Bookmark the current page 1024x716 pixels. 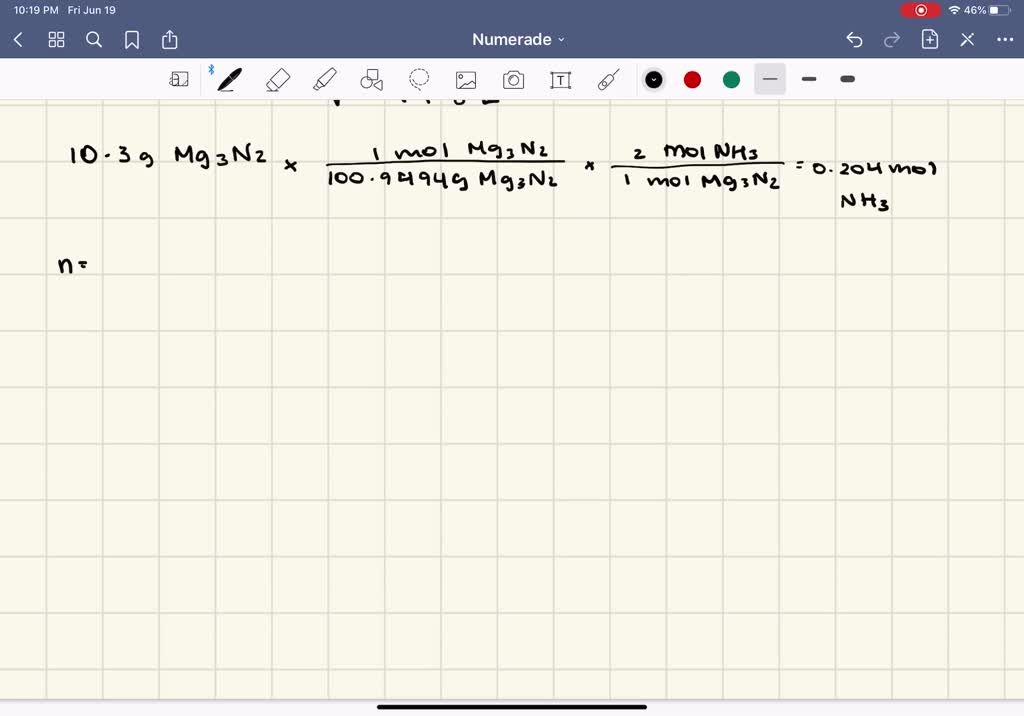pyautogui.click(x=132, y=40)
